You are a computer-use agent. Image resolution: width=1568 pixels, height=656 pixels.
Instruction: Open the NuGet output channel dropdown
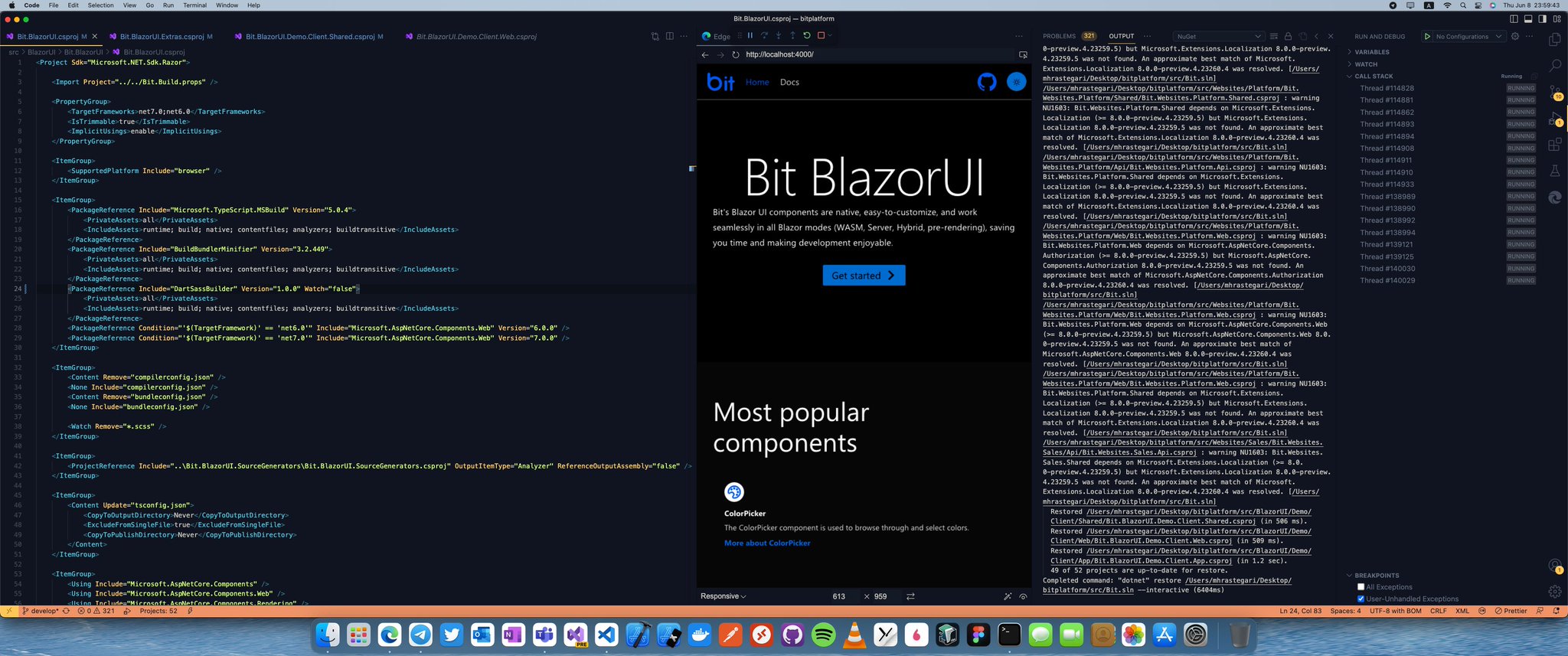[1218, 36]
